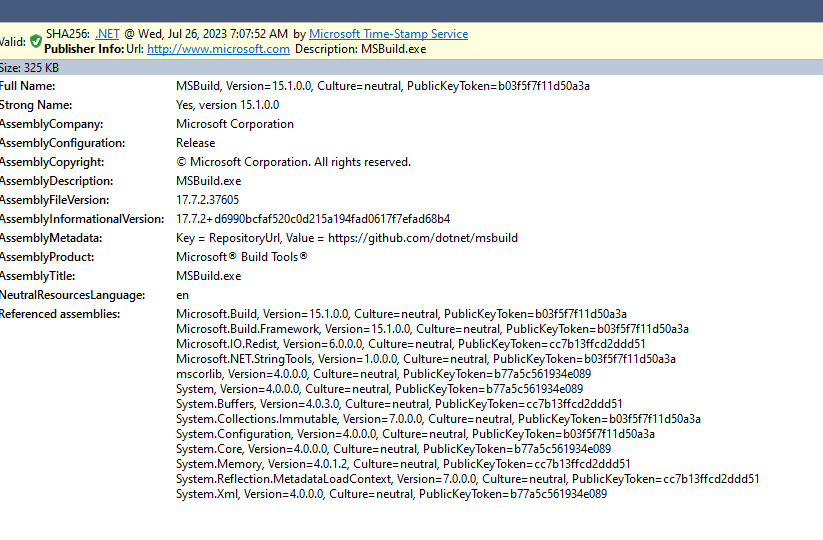Select the 'AssemblyProduct:' label
This screenshot has width=823, height=540.
pos(47,257)
